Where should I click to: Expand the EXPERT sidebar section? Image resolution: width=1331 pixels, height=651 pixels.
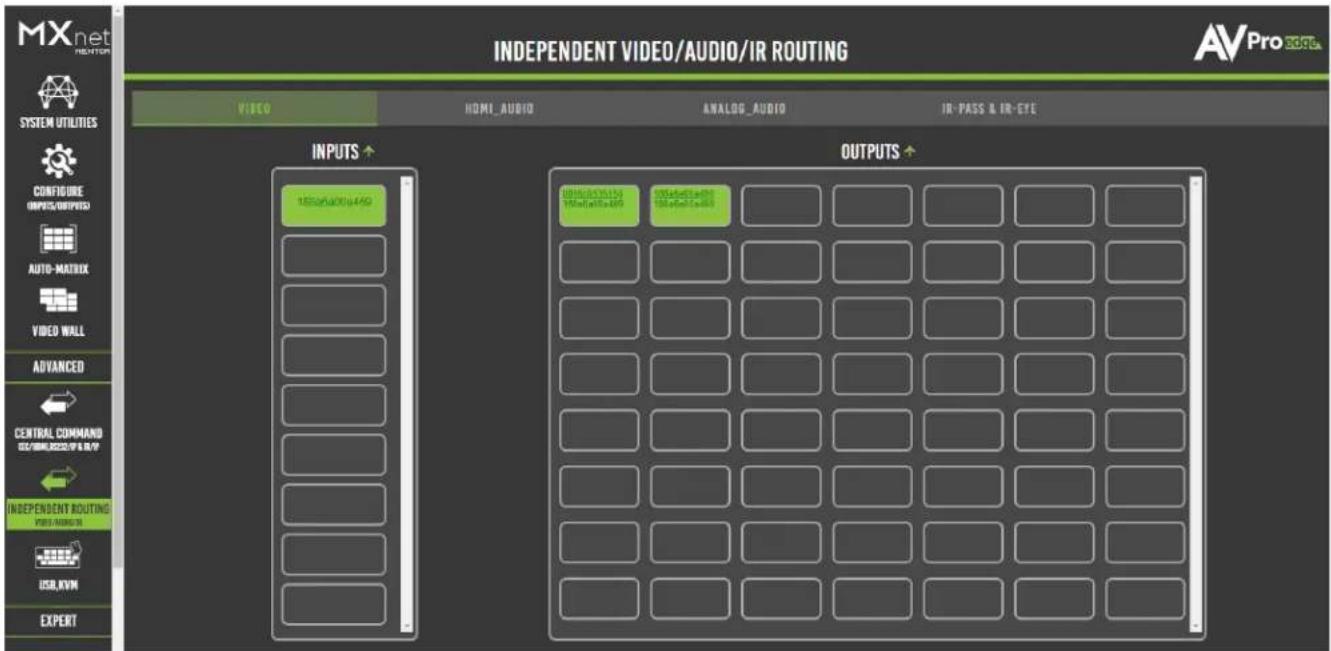57,621
